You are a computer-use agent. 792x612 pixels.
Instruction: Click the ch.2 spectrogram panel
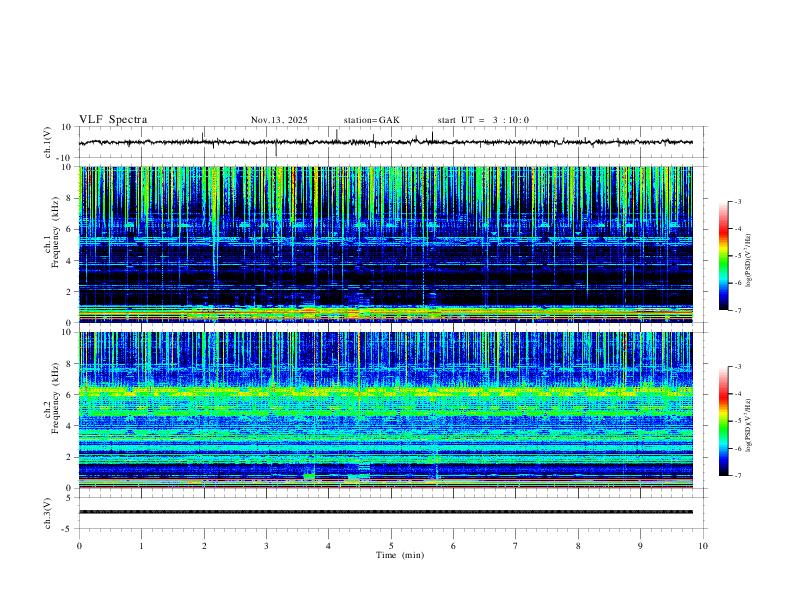coord(386,410)
